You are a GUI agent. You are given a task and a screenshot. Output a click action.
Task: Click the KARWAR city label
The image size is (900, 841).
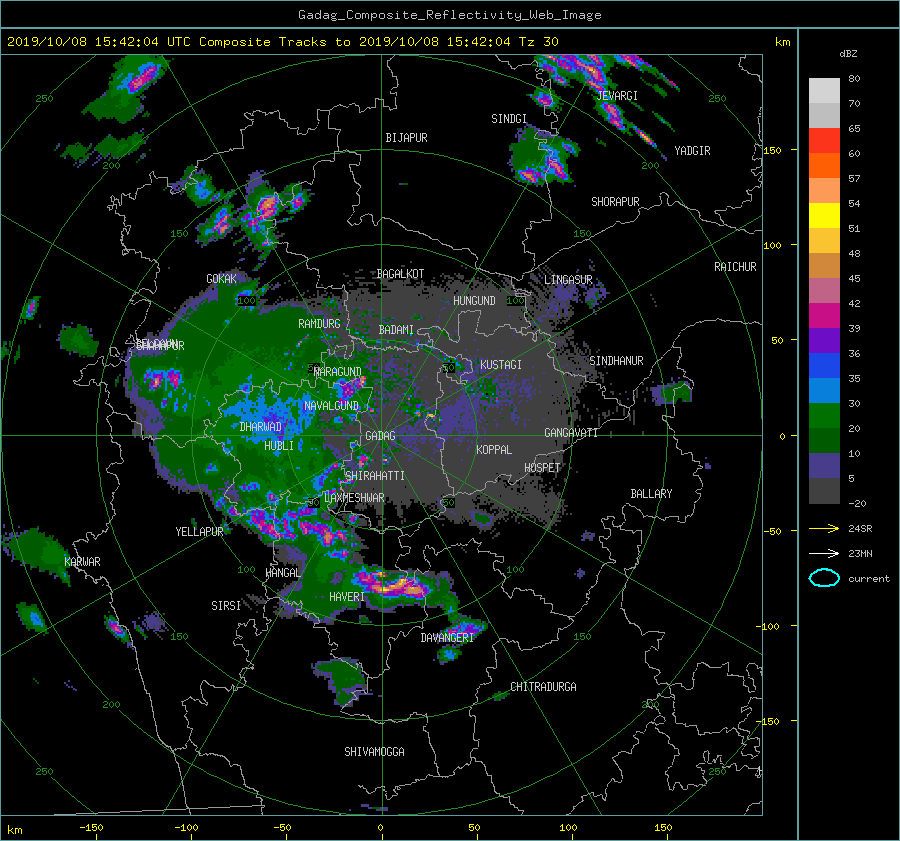coord(82,562)
